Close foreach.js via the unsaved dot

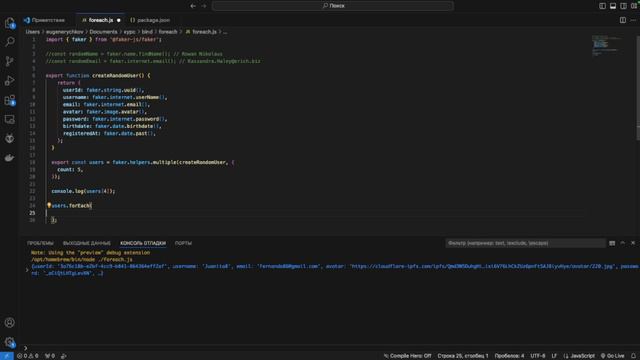click(x=119, y=20)
